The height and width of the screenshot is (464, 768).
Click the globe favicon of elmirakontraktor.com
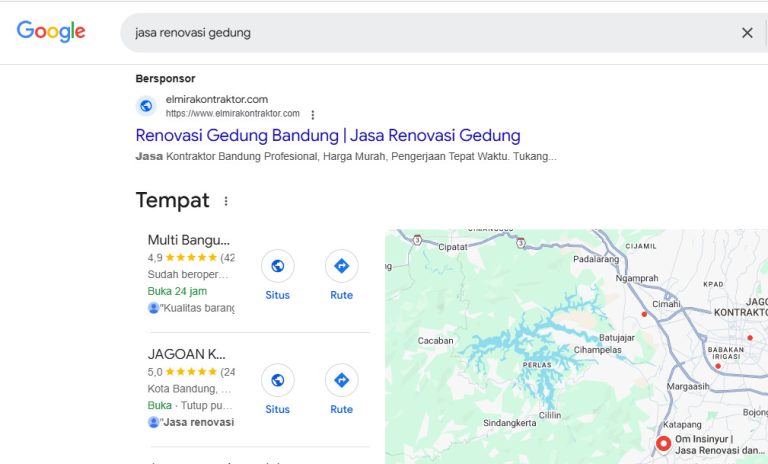coord(146,106)
